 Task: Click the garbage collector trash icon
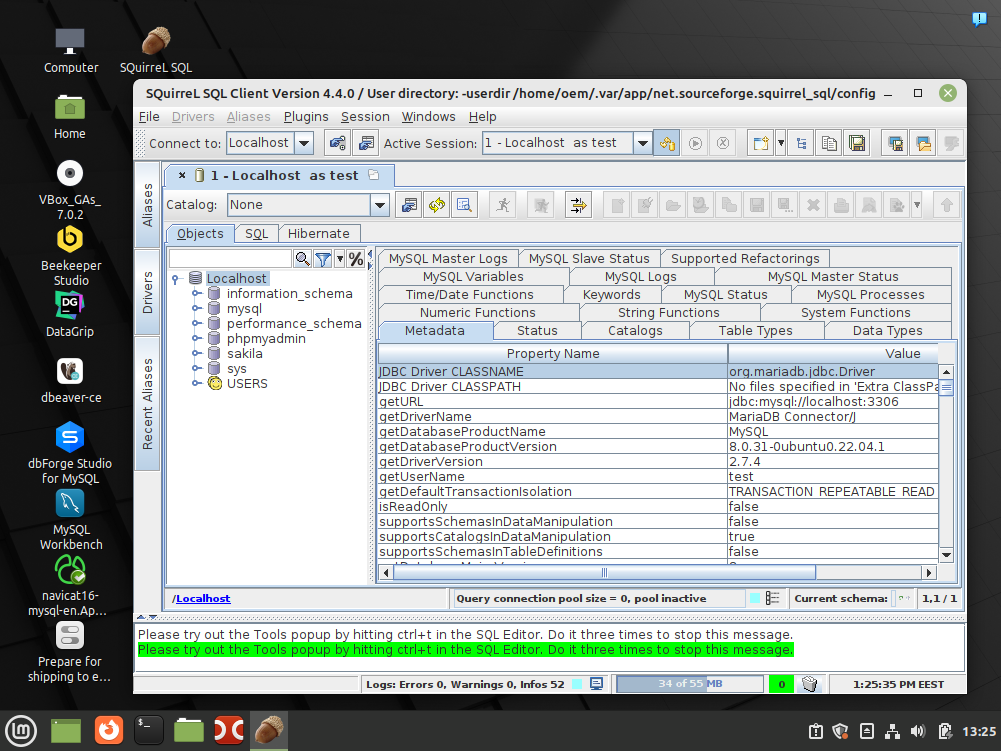click(x=809, y=684)
